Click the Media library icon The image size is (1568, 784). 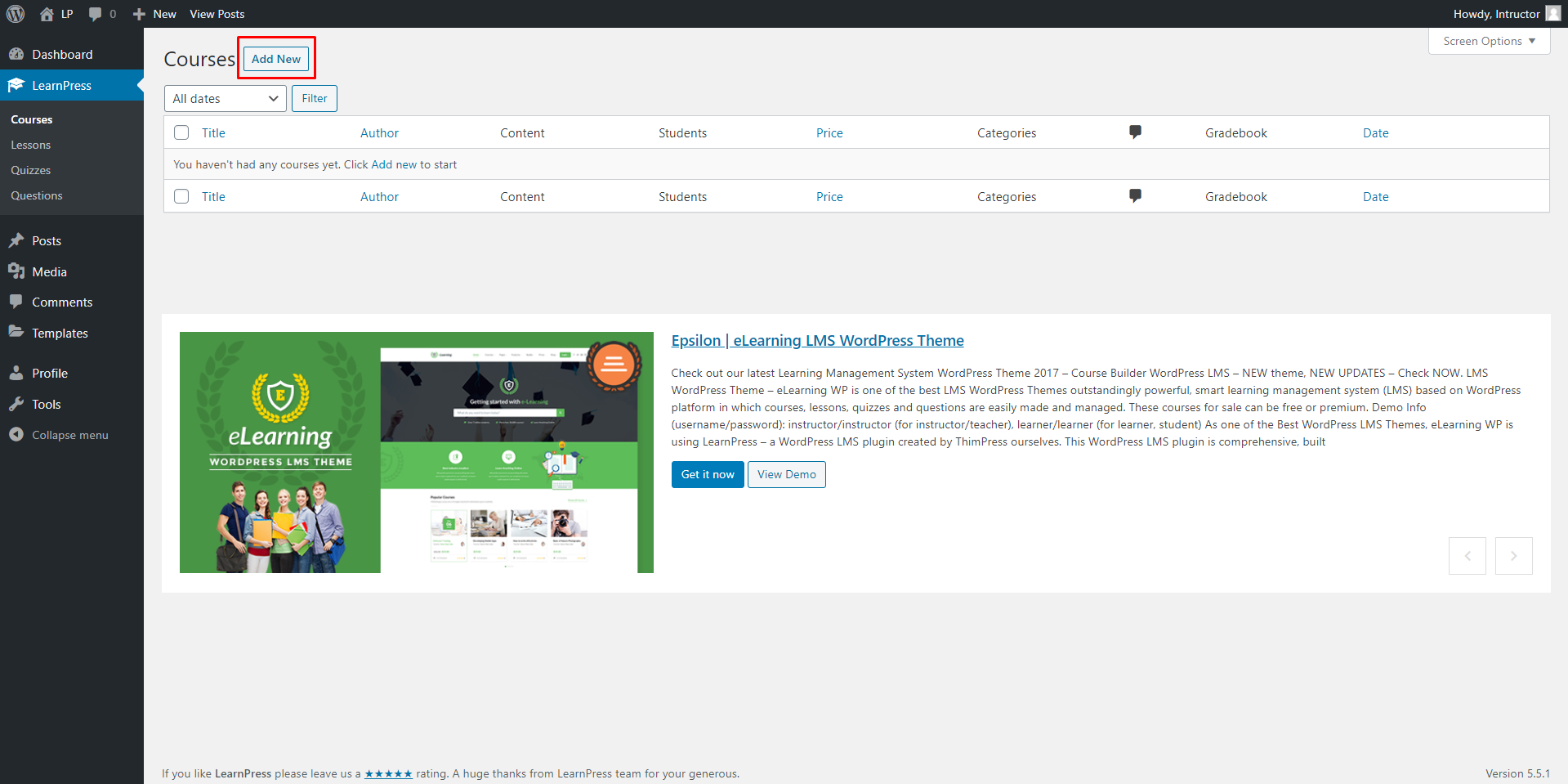pyautogui.click(x=16, y=271)
